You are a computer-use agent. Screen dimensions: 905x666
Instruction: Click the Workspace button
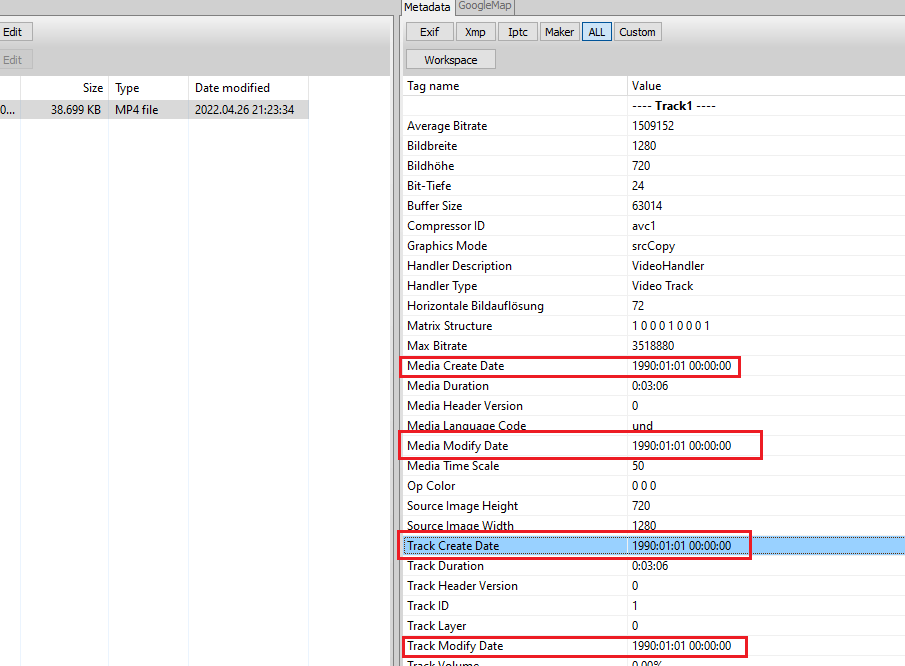pos(451,59)
